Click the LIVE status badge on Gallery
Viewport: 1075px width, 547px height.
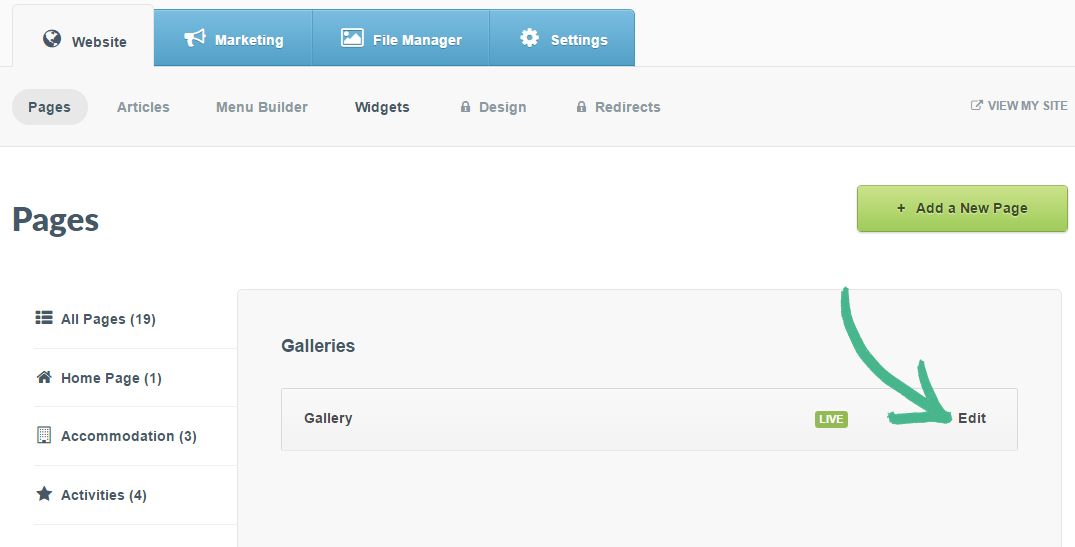click(831, 419)
